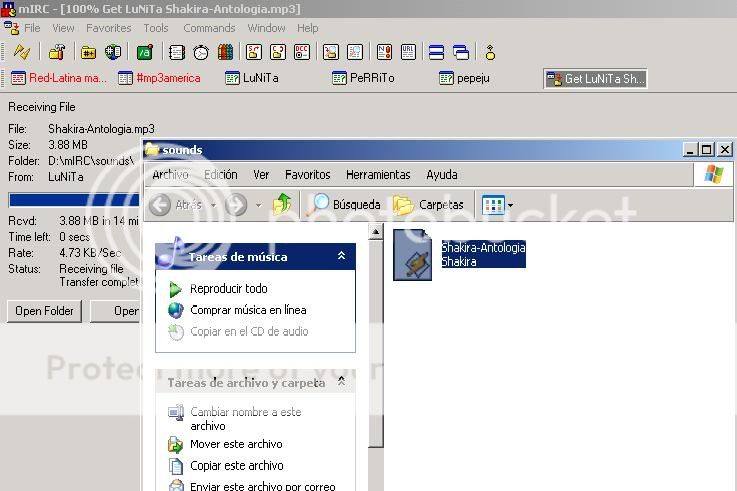Click the DCC Send file icon
The image size is (737, 491).
pos(254,52)
